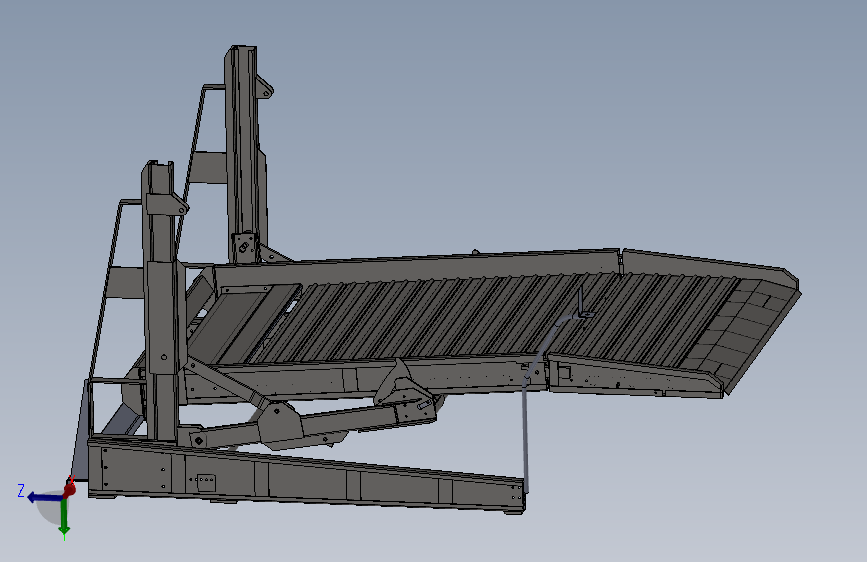Click the green downward axis arrow on the triad
The image size is (867, 562).
point(64,519)
